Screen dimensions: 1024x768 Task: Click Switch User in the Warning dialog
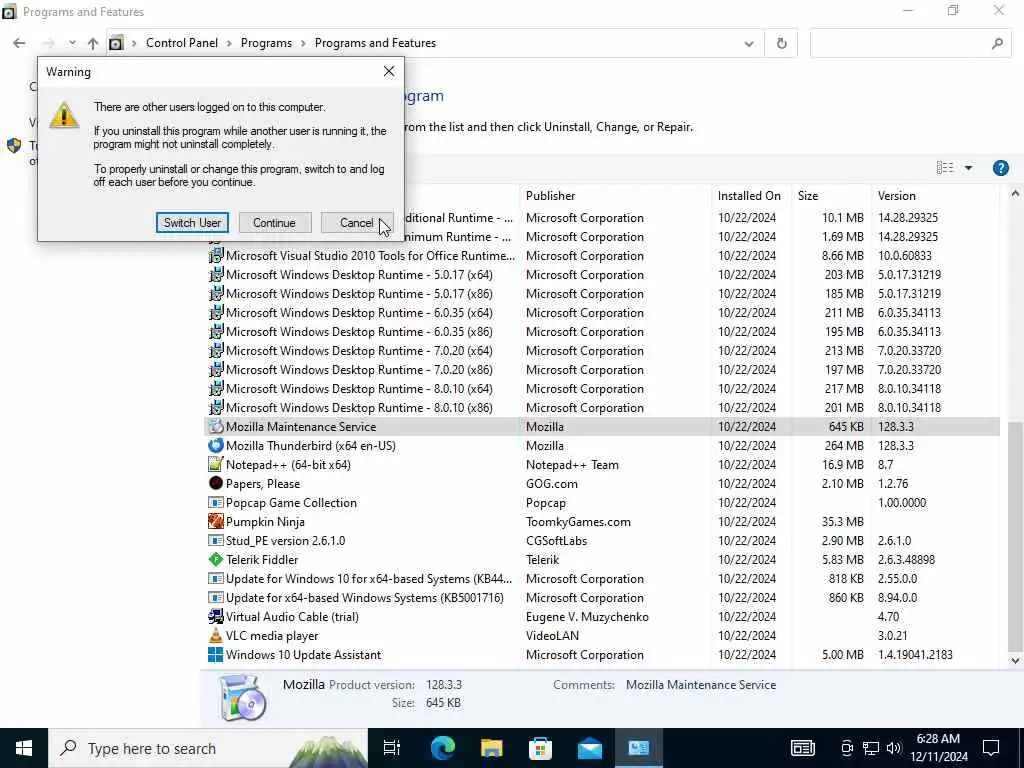192,223
